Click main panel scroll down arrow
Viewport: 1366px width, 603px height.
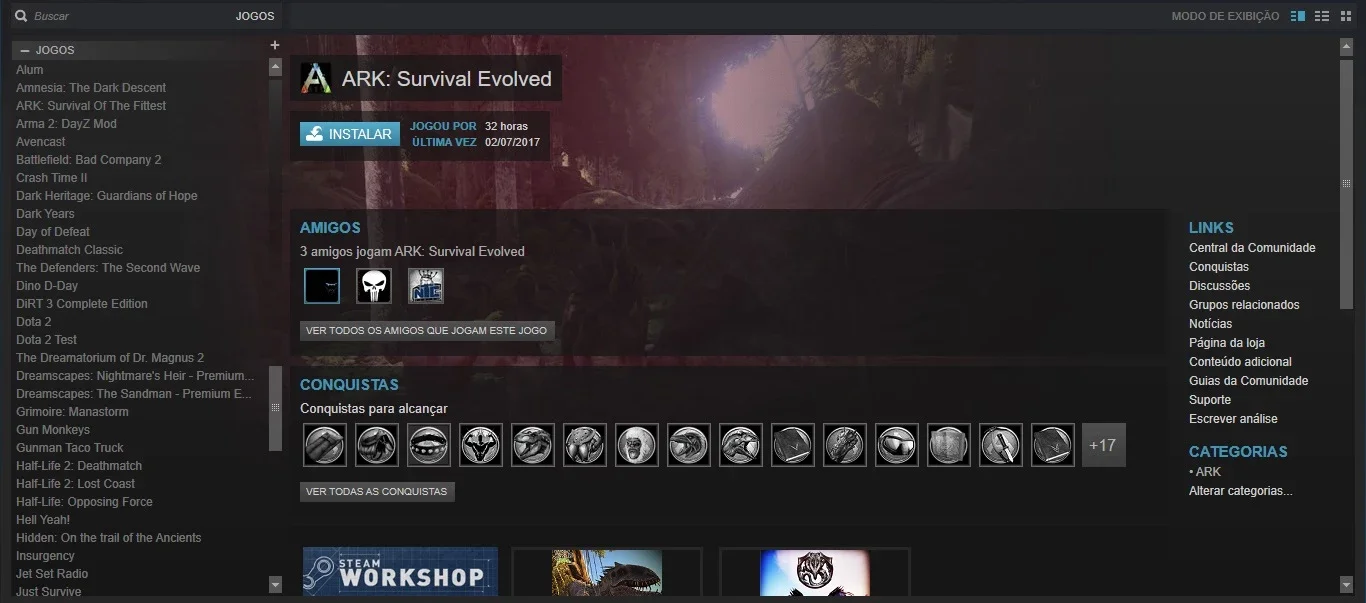1346,584
